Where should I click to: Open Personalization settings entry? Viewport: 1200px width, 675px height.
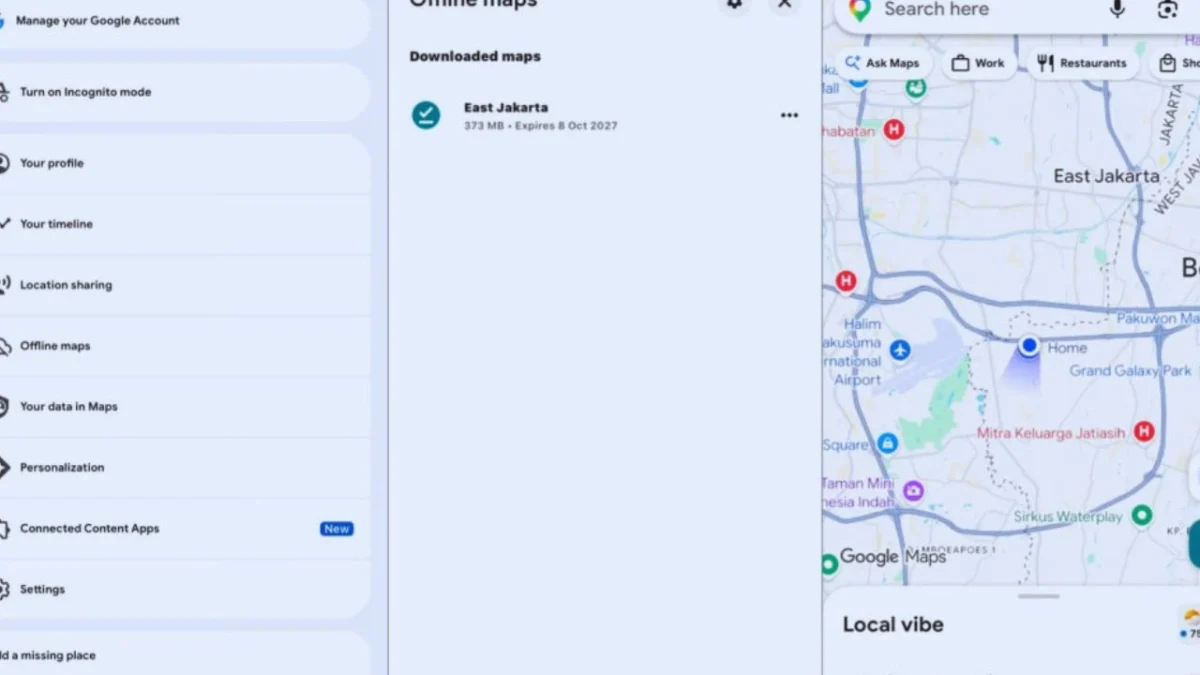[x=185, y=468]
